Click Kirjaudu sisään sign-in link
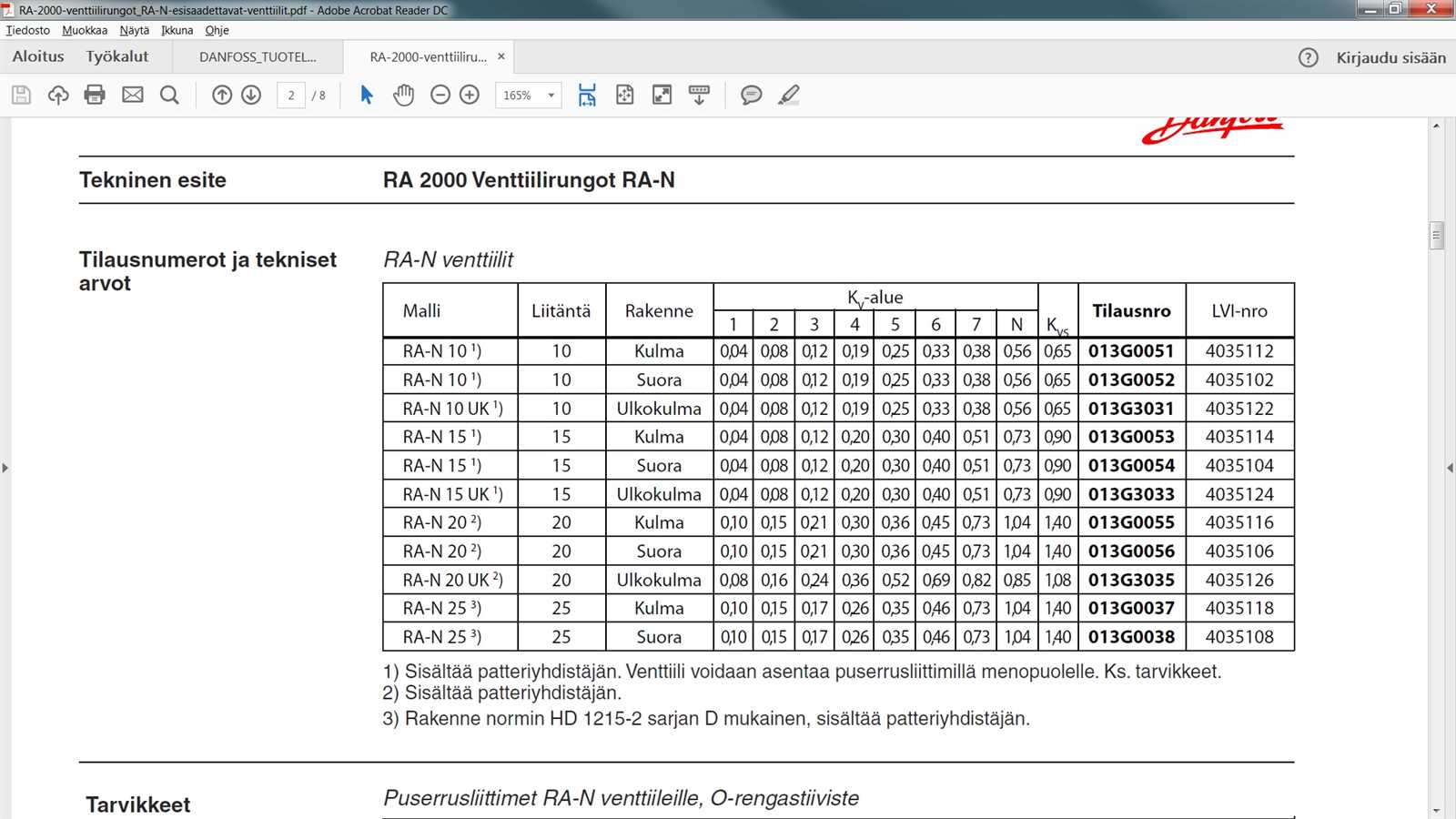The height and width of the screenshot is (819, 1456). pos(1390,57)
